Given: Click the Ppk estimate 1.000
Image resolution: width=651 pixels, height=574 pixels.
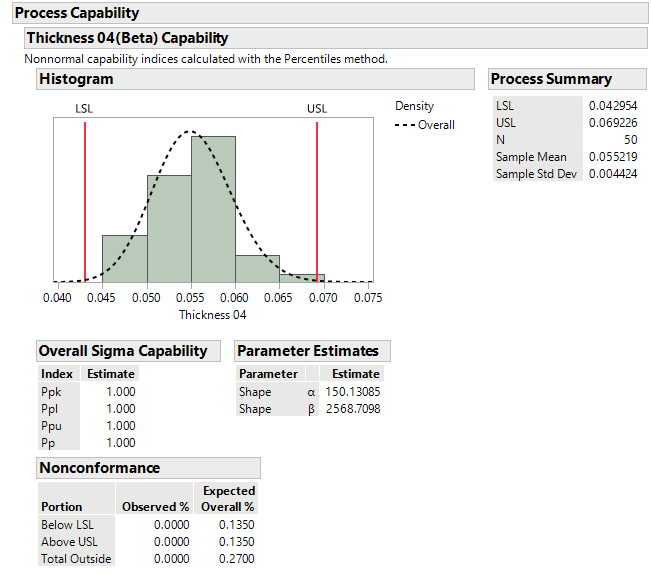Looking at the screenshot, I should 121,392.
